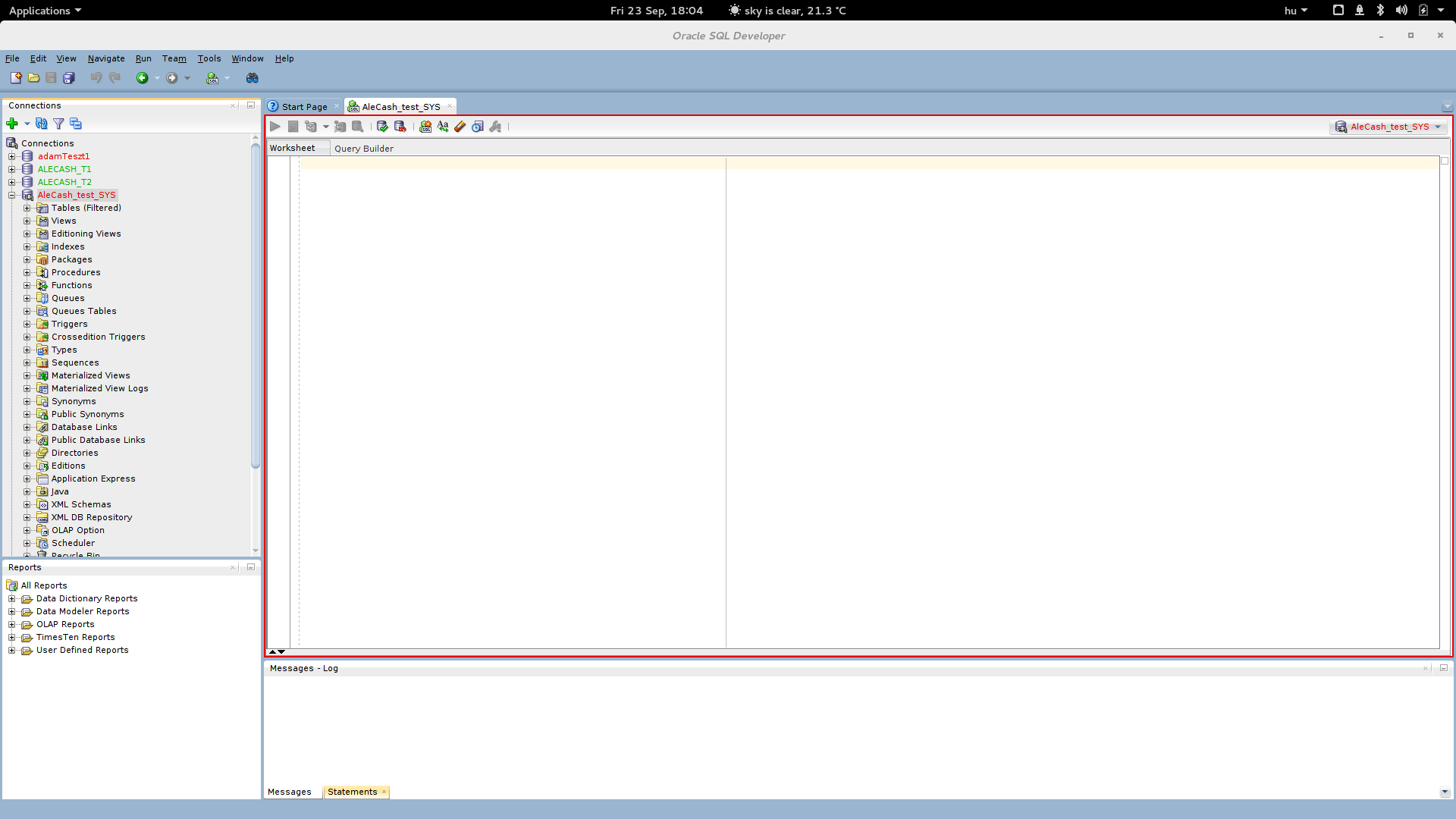
Task: Click the volume icon in system tray
Action: (1401, 11)
